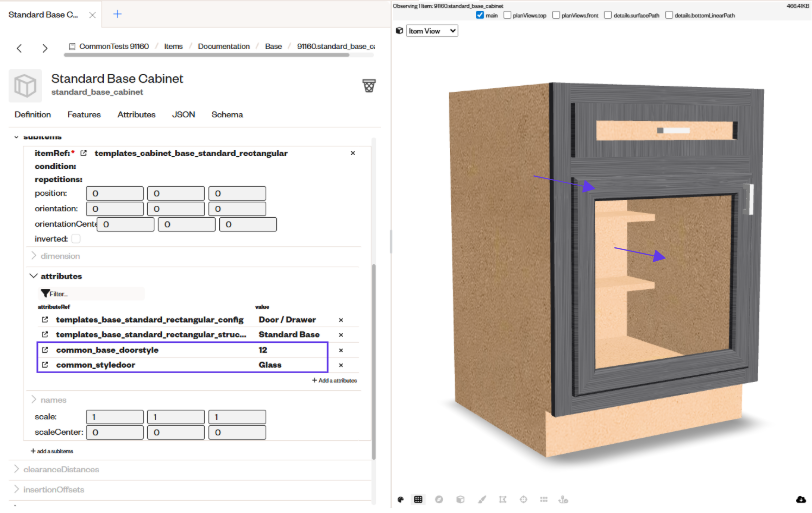Open new tab with the plus icon
This screenshot has height=513, width=812.
118,14
